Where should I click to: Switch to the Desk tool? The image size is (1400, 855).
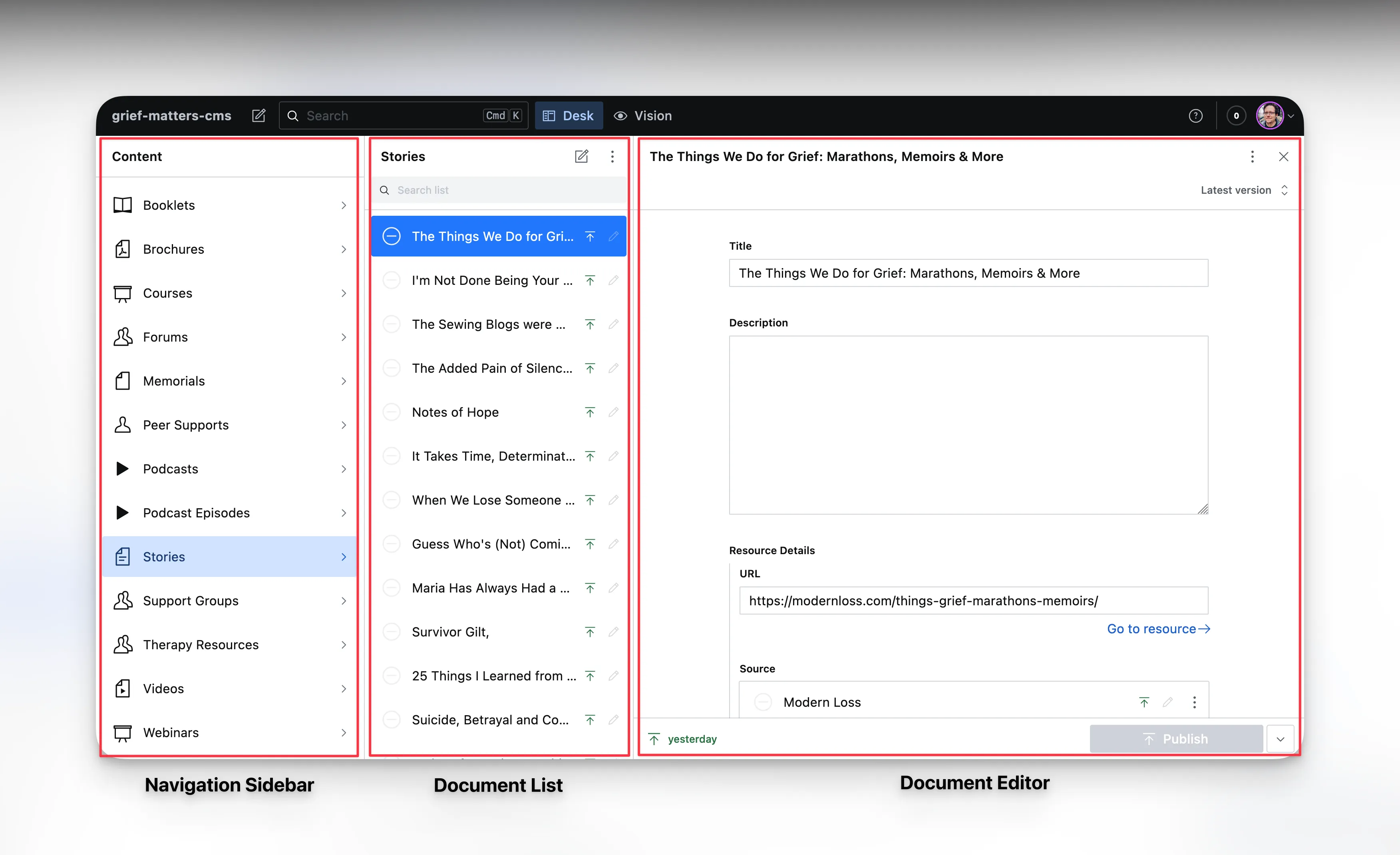(x=568, y=116)
